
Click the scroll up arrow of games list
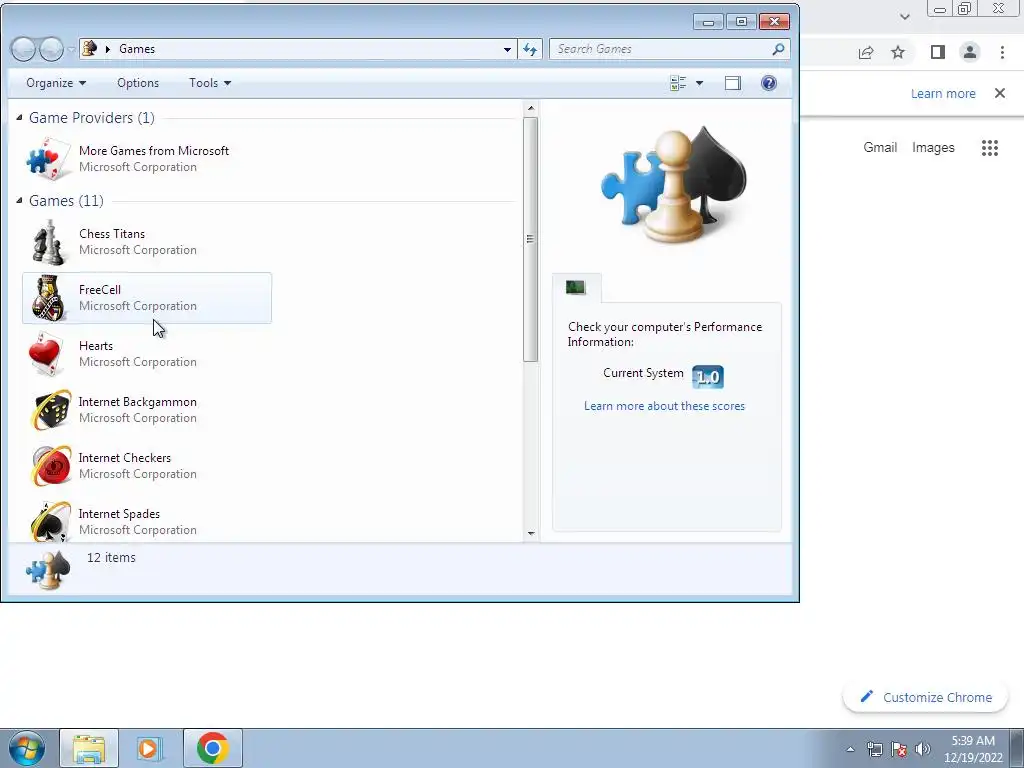531,108
